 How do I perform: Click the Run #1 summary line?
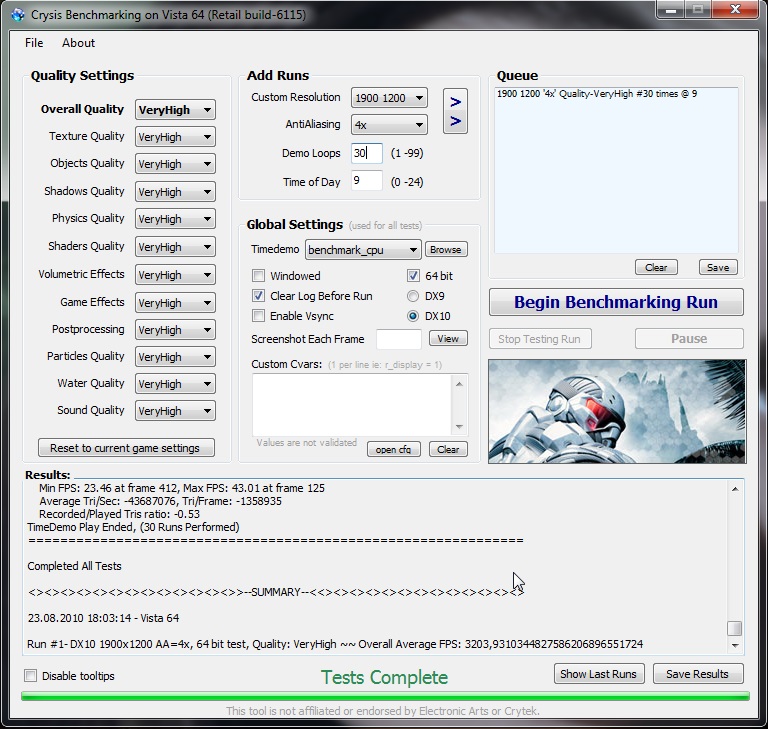[x=335, y=644]
